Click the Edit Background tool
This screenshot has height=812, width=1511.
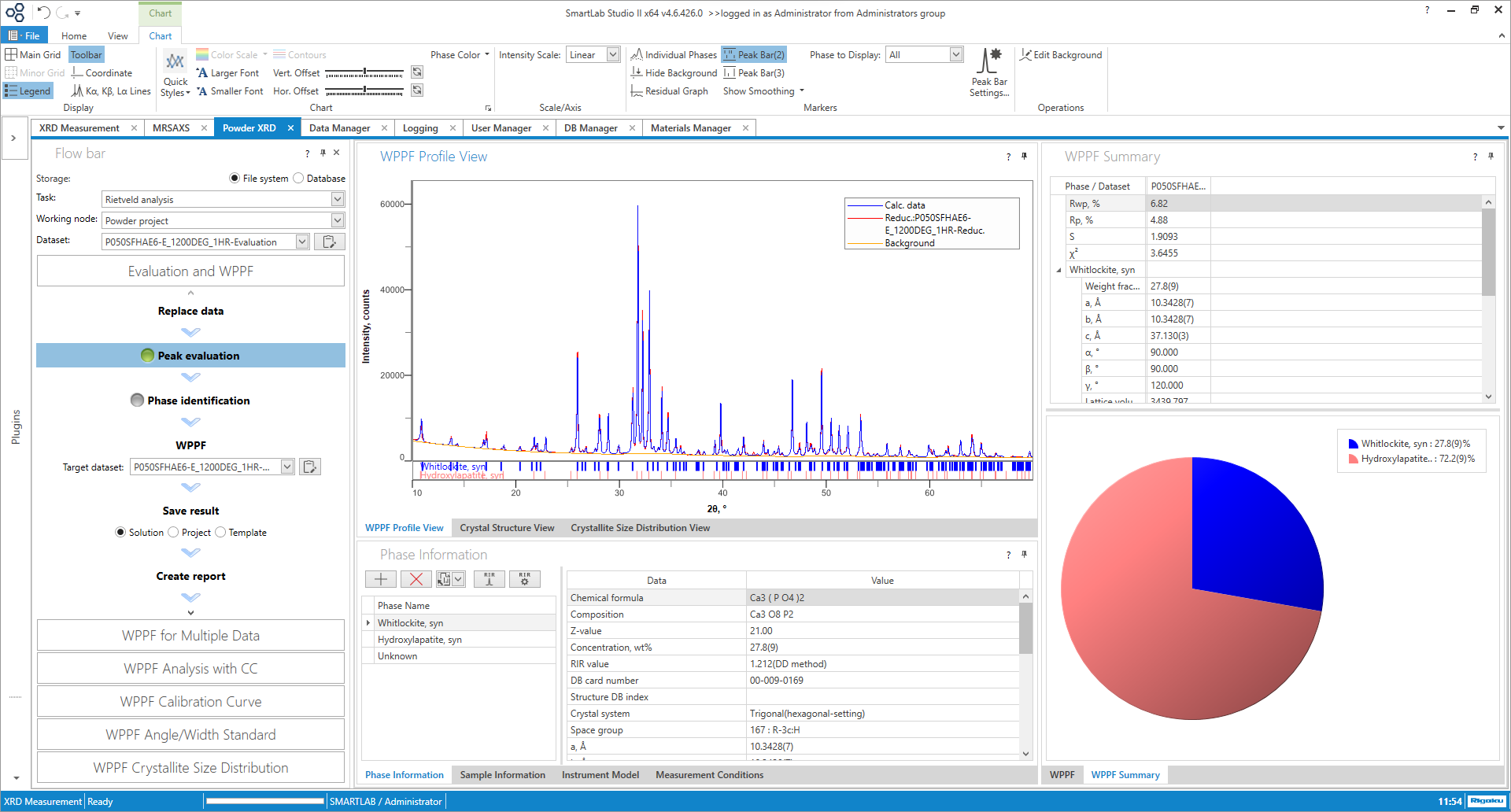tap(1061, 55)
